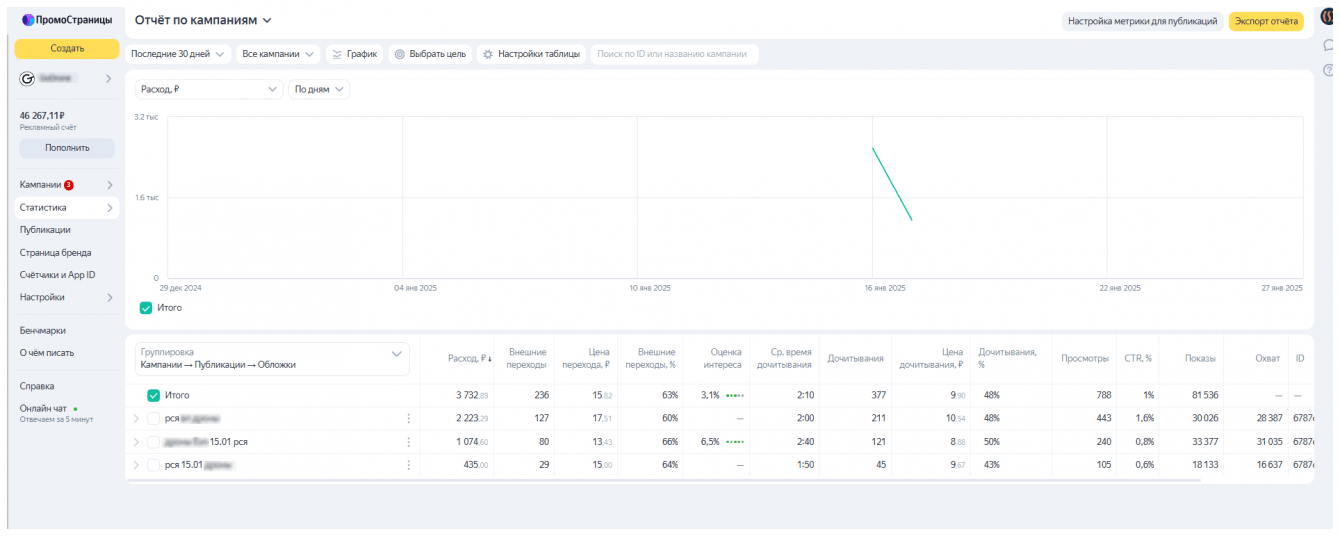Go to Бенчмарки in the sidebar
The image size is (1340, 536).
(43, 330)
